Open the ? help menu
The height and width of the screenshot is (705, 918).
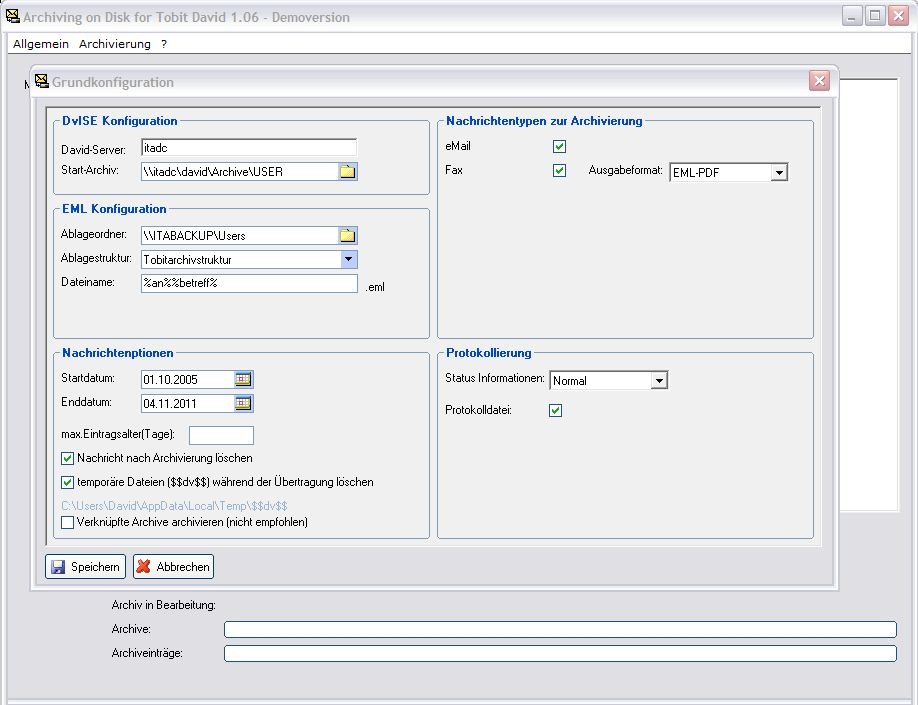164,44
